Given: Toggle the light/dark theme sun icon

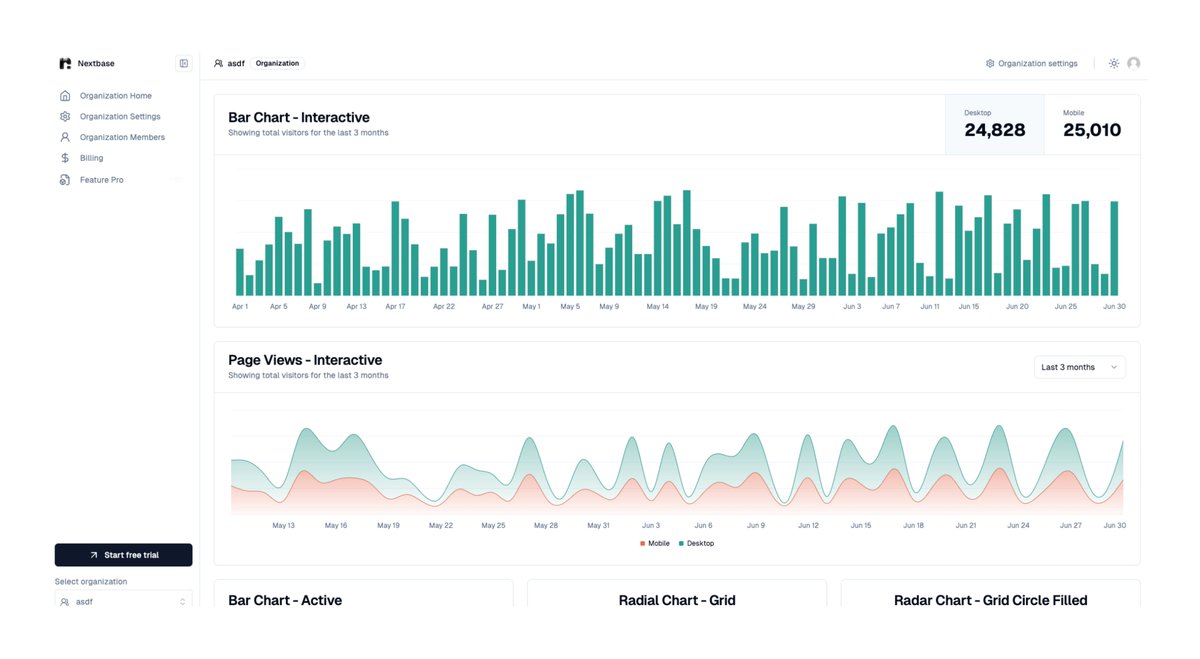Looking at the screenshot, I should (1114, 63).
